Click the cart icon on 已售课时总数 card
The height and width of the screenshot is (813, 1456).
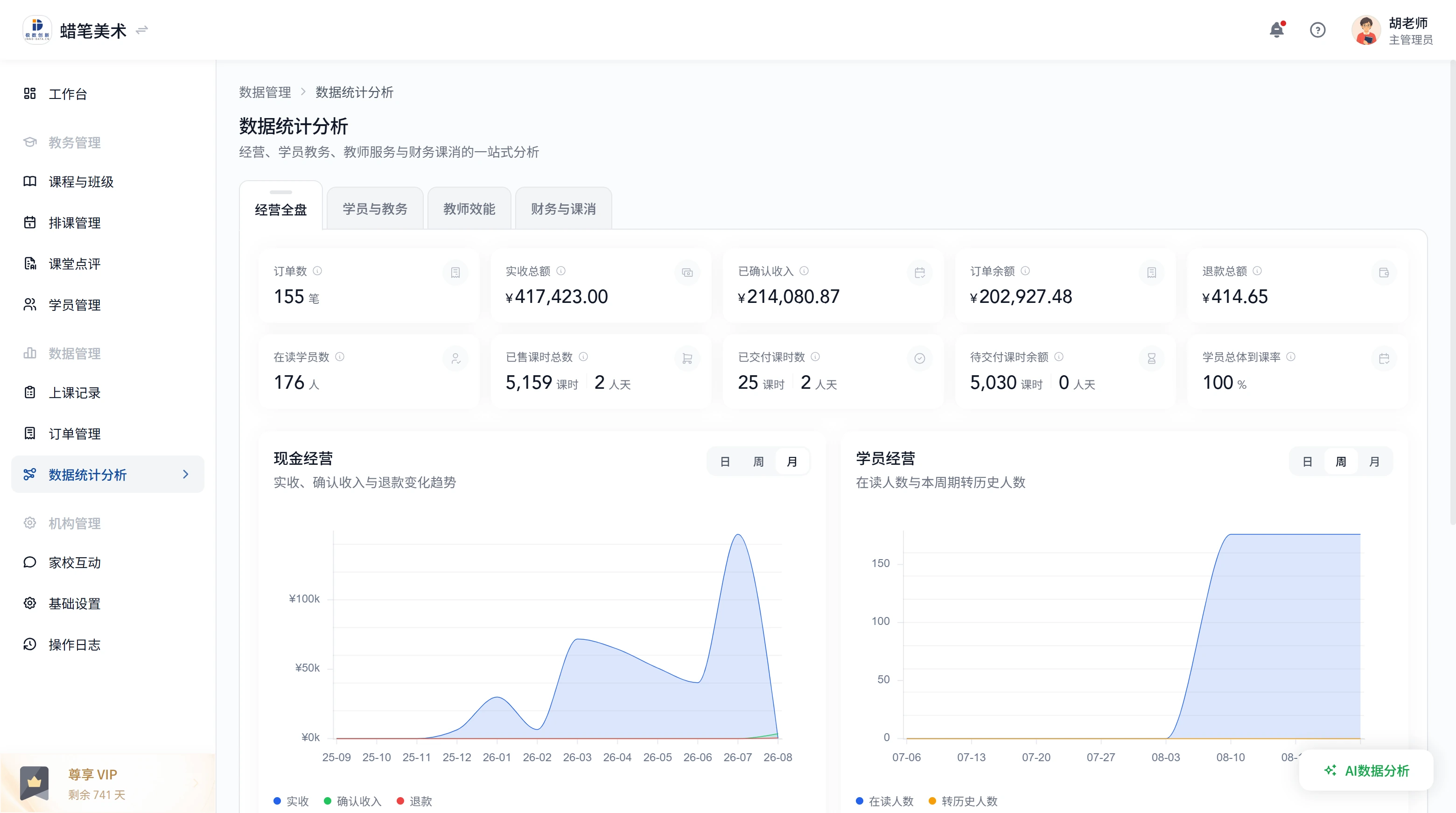tap(687, 358)
